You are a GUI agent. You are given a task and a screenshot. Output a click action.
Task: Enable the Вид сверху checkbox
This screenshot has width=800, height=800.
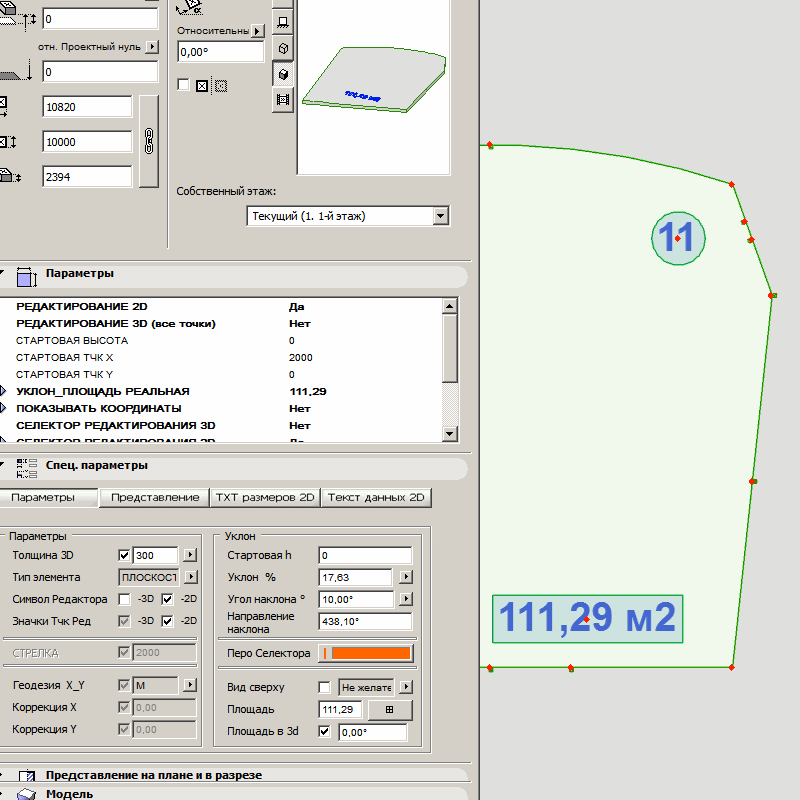click(x=324, y=687)
